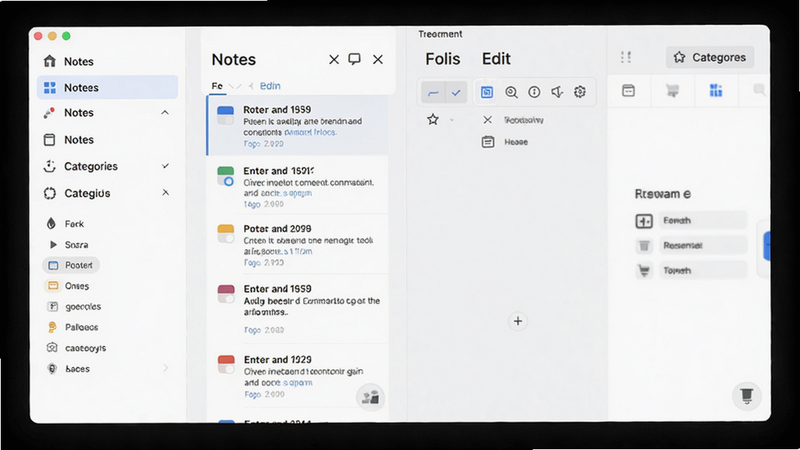Switch to the shopping cart tab icon
800x450 pixels.
point(672,91)
